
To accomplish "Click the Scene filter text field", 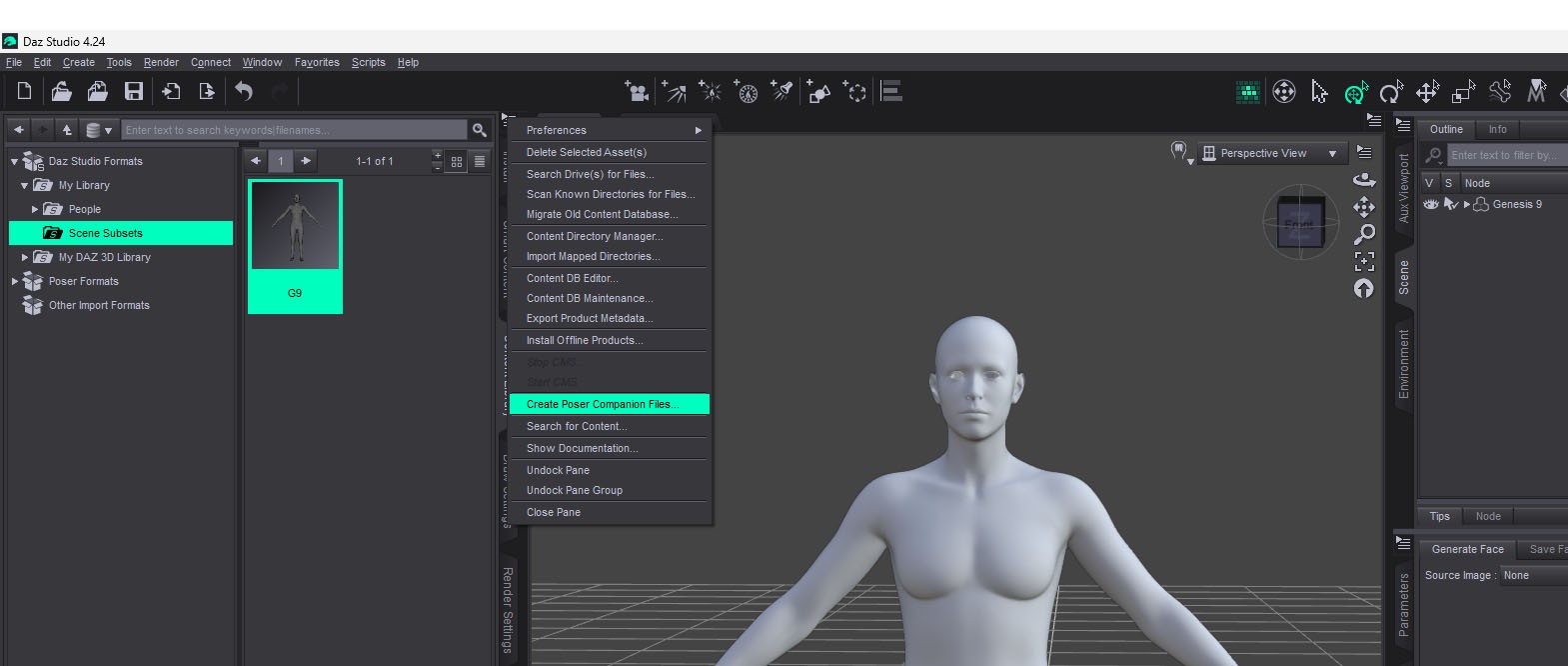I will (x=1507, y=155).
